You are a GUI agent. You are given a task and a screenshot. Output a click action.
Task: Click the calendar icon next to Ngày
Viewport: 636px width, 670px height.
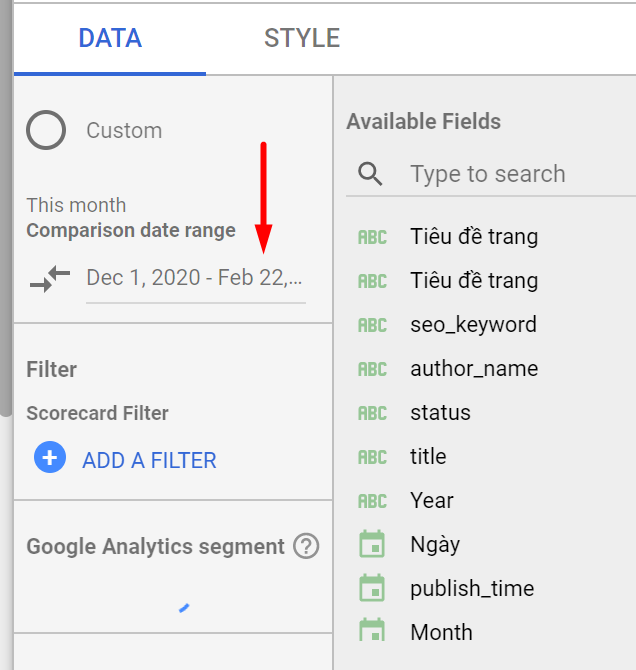click(372, 544)
